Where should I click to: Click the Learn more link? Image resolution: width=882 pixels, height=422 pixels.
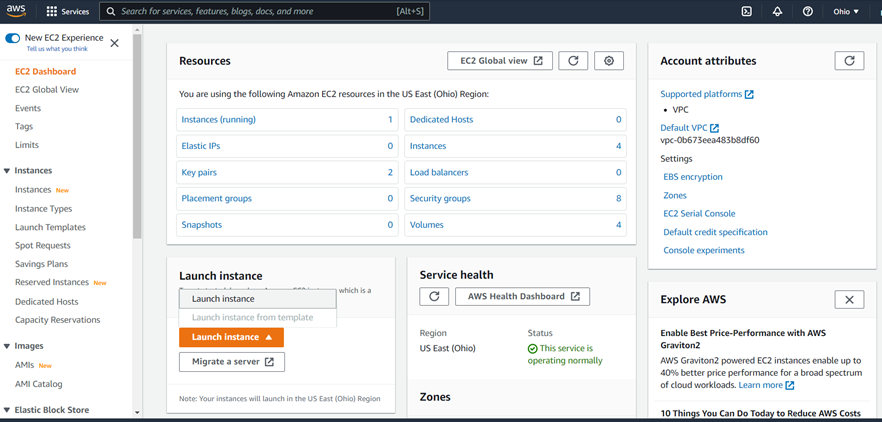(760, 385)
